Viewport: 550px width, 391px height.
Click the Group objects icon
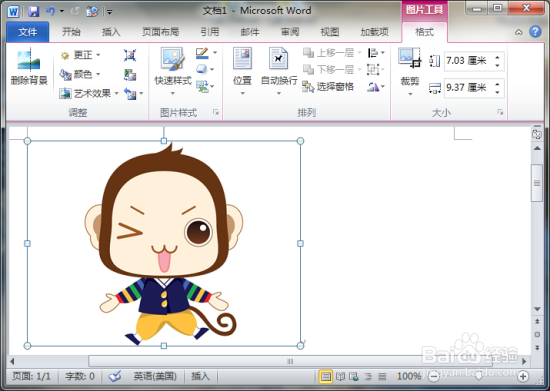pos(373,69)
